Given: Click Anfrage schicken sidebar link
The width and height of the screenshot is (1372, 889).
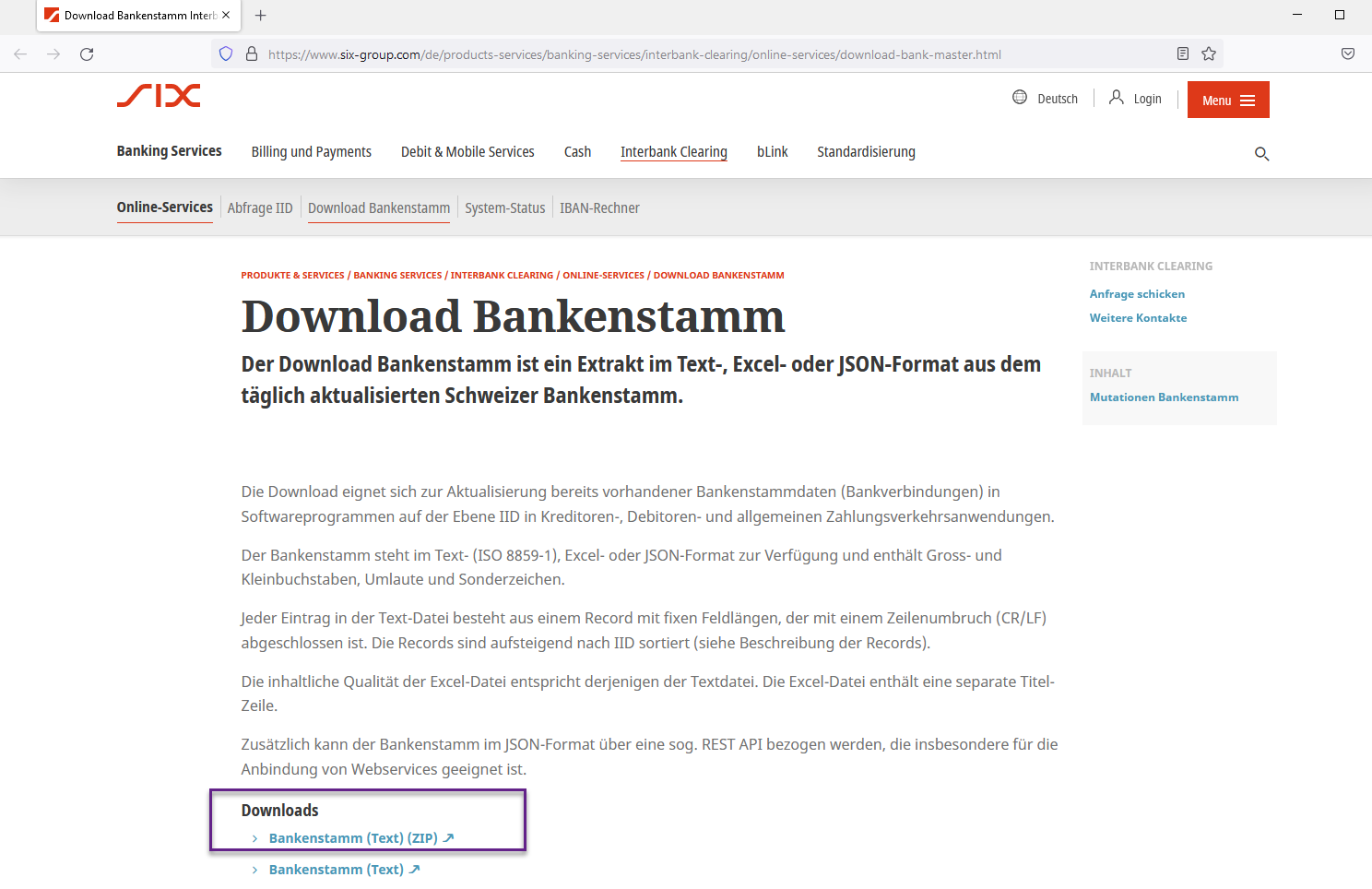Looking at the screenshot, I should (x=1137, y=294).
